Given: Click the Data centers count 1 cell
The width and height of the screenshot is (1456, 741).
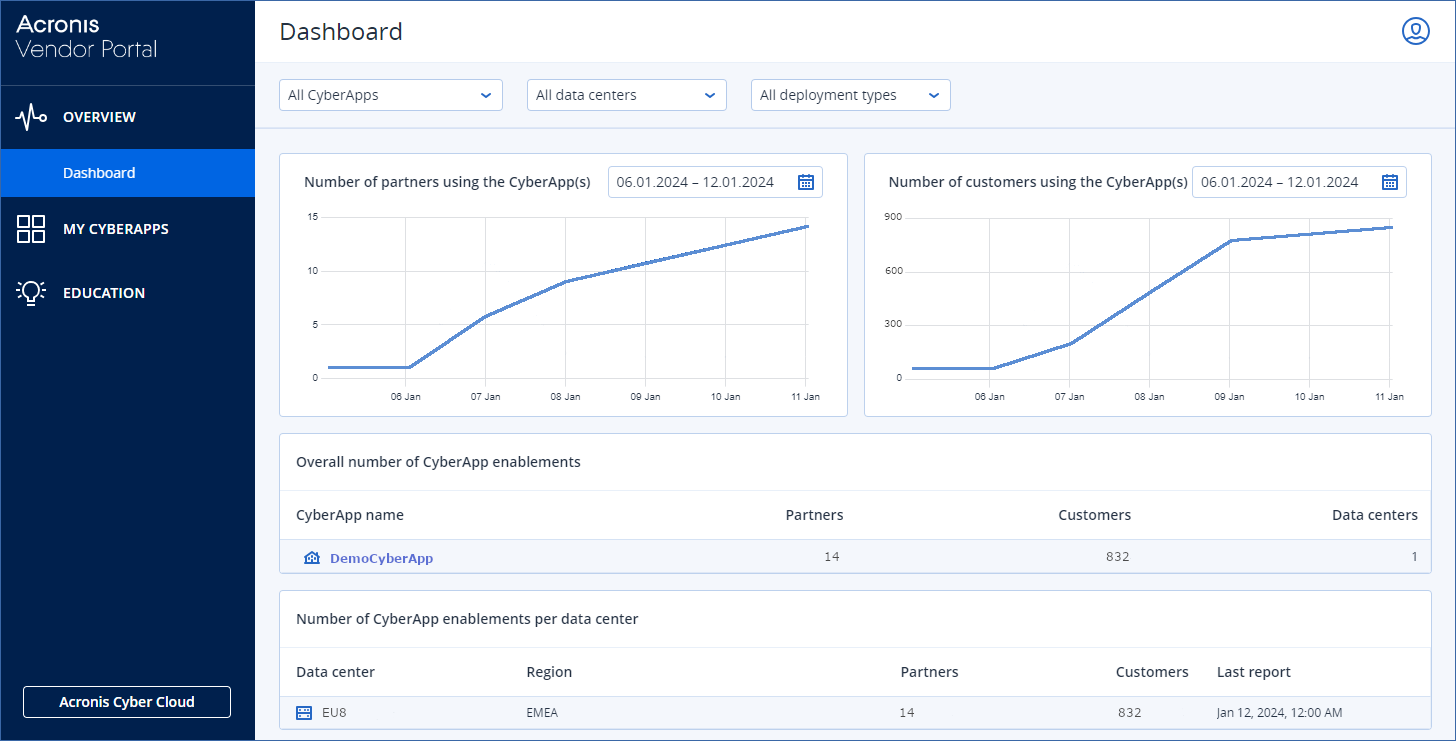Looking at the screenshot, I should click(1414, 556).
